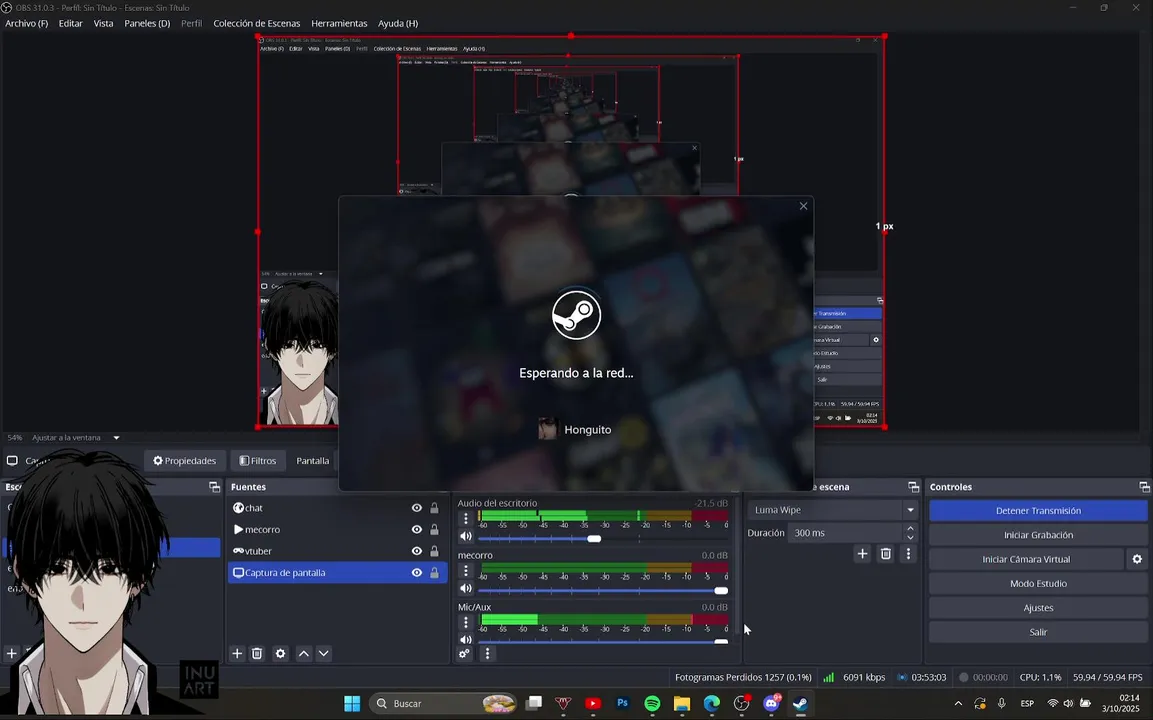Add a scene transition with the plus icon
Viewport: 1153px width, 720px height.
(x=863, y=554)
